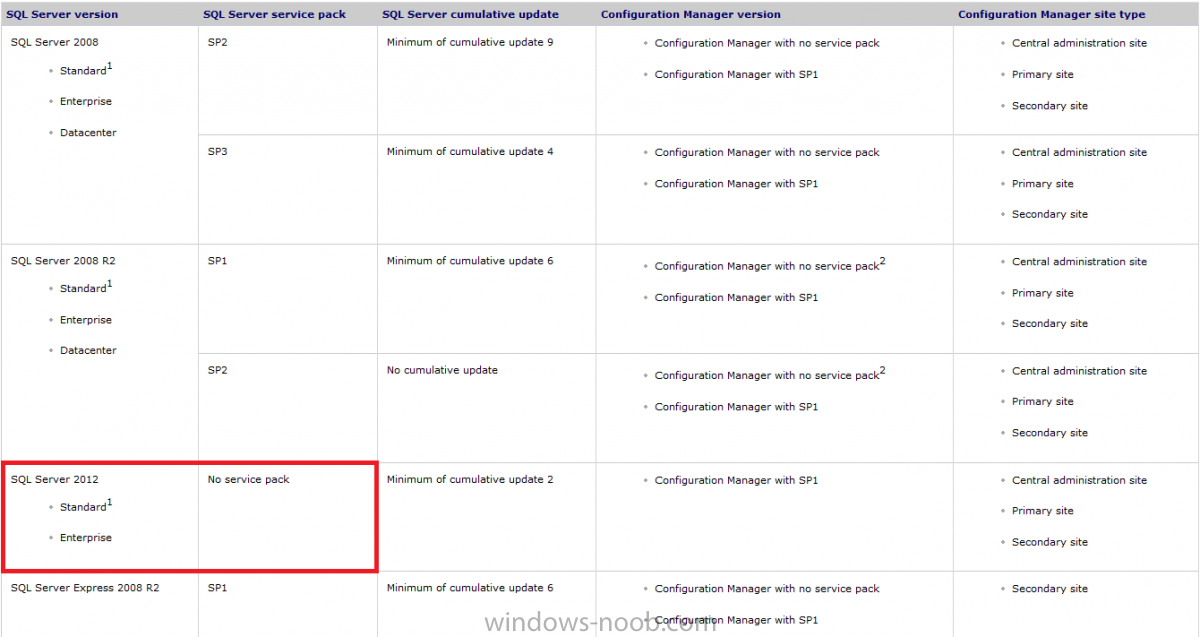Click cumulative update 6 in 2008 R2 row
This screenshot has height=637, width=1200.
point(470,261)
